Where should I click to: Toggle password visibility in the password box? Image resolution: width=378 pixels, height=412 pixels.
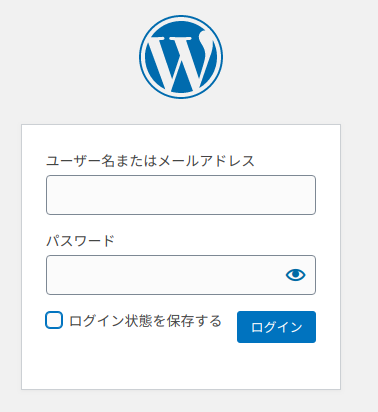(295, 275)
